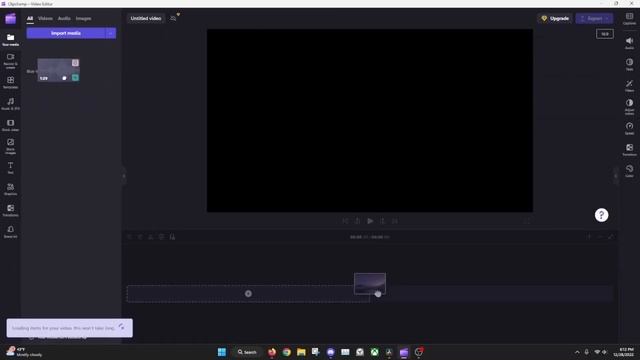
Task: Switch to the Videos media tab
Action: coord(45,18)
